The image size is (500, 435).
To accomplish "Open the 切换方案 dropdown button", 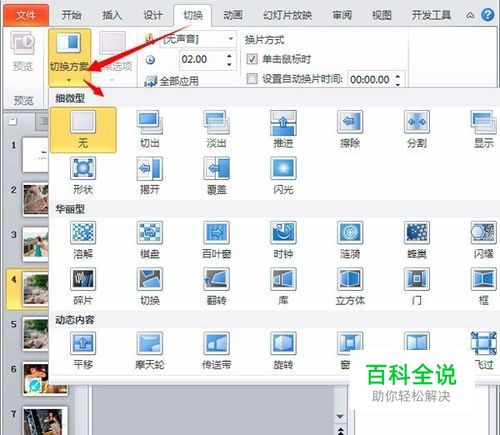I will 69,57.
